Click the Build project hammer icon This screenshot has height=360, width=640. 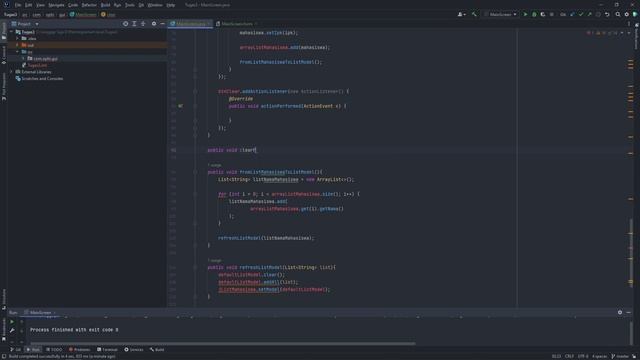tap(474, 14)
